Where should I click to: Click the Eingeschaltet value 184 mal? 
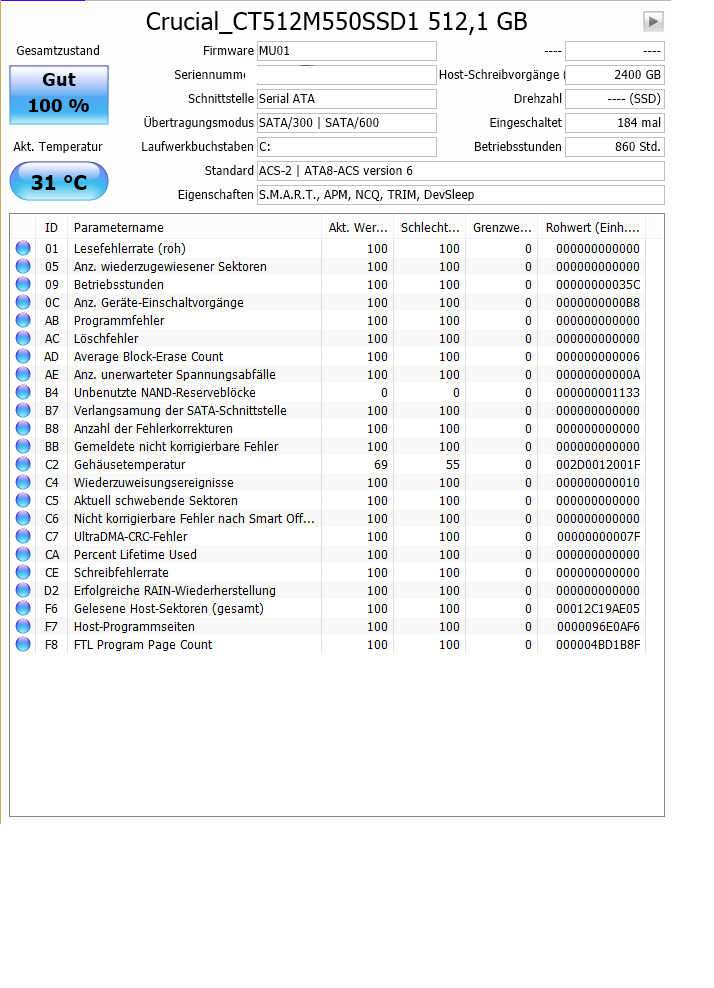615,123
